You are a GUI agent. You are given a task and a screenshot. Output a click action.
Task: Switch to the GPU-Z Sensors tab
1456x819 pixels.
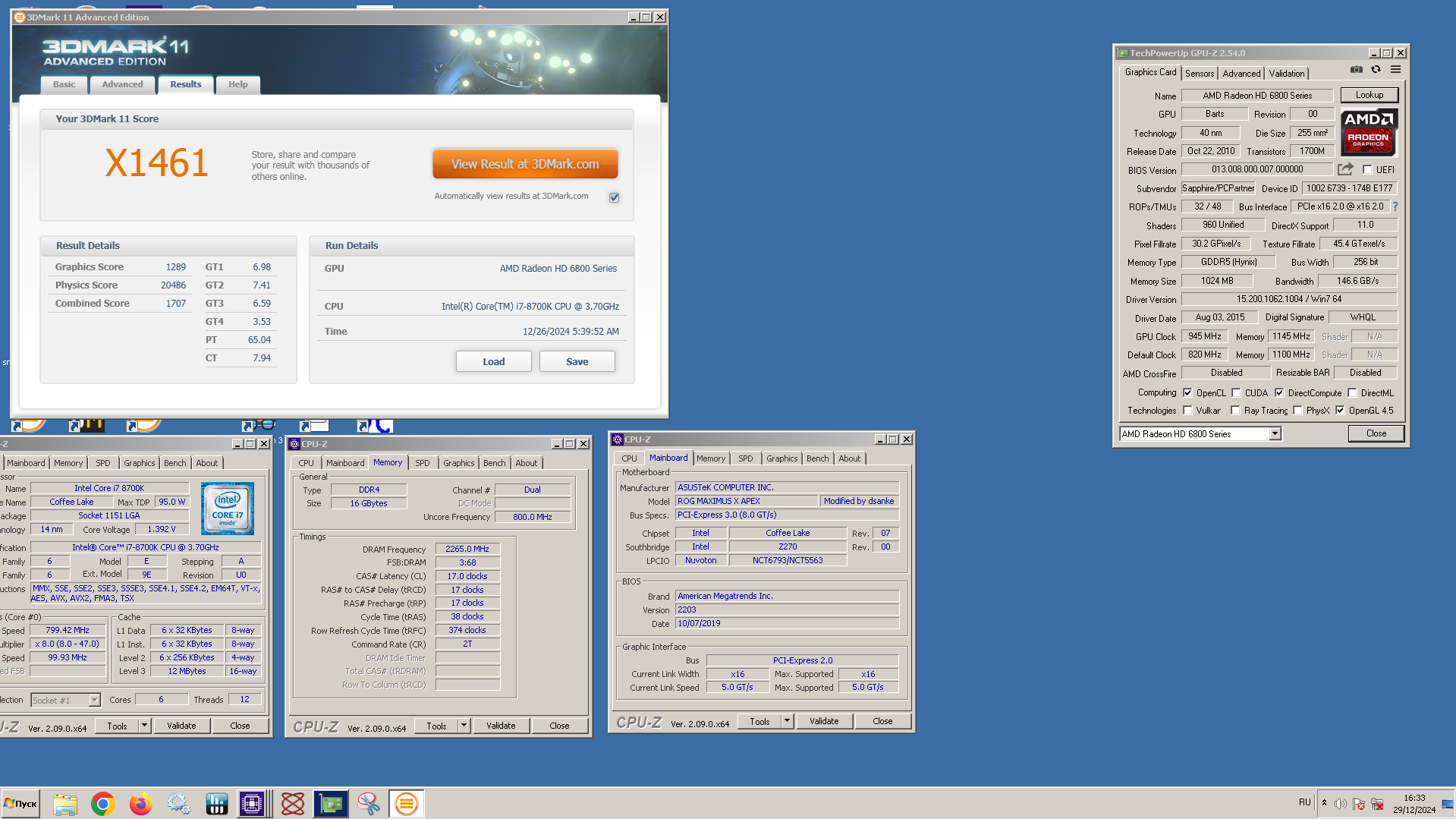click(1200, 74)
